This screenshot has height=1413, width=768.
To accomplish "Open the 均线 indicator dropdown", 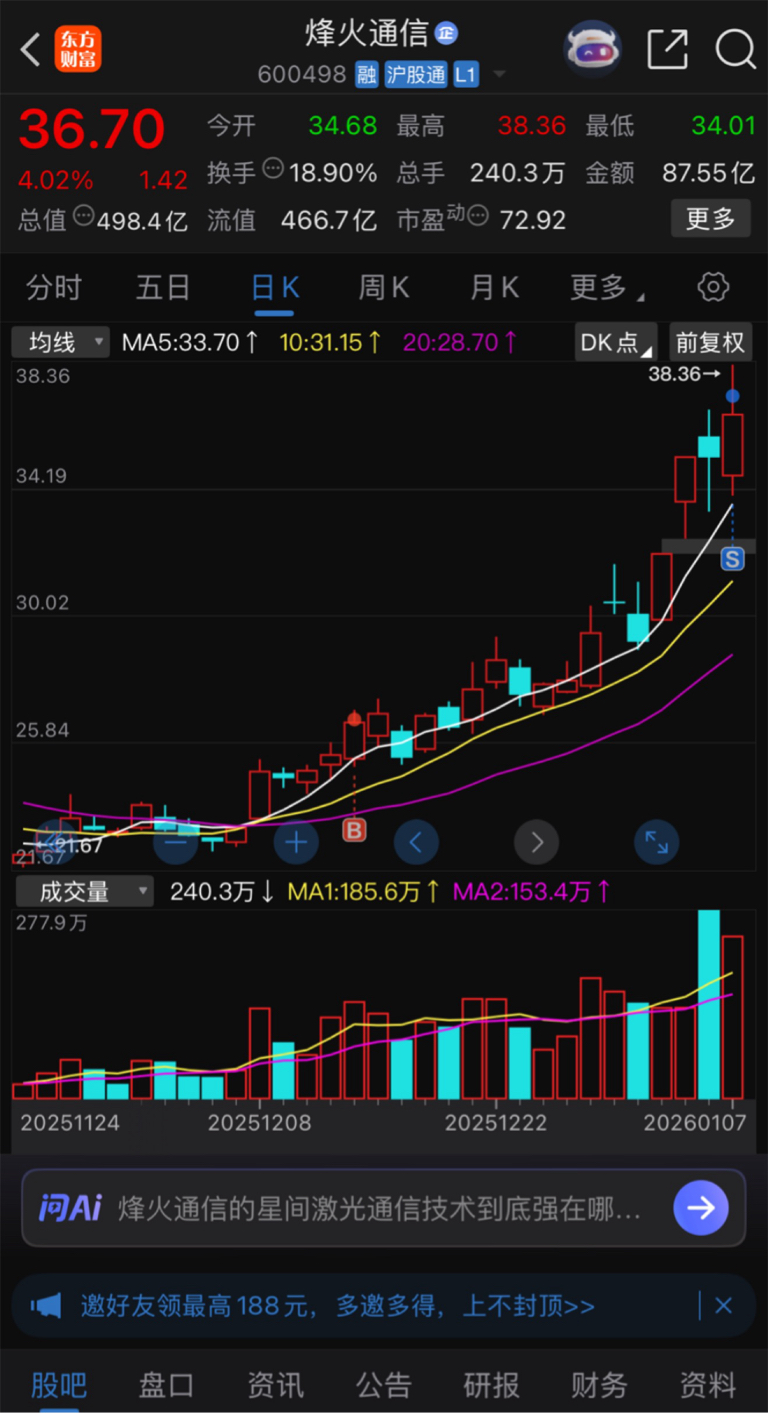I will (60, 343).
